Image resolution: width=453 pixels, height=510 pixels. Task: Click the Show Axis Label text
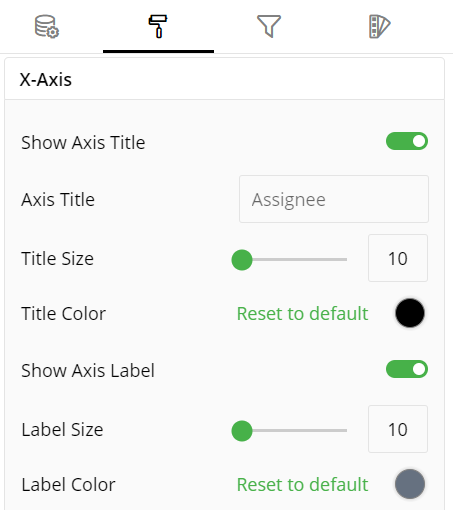pyautogui.click(x=88, y=370)
